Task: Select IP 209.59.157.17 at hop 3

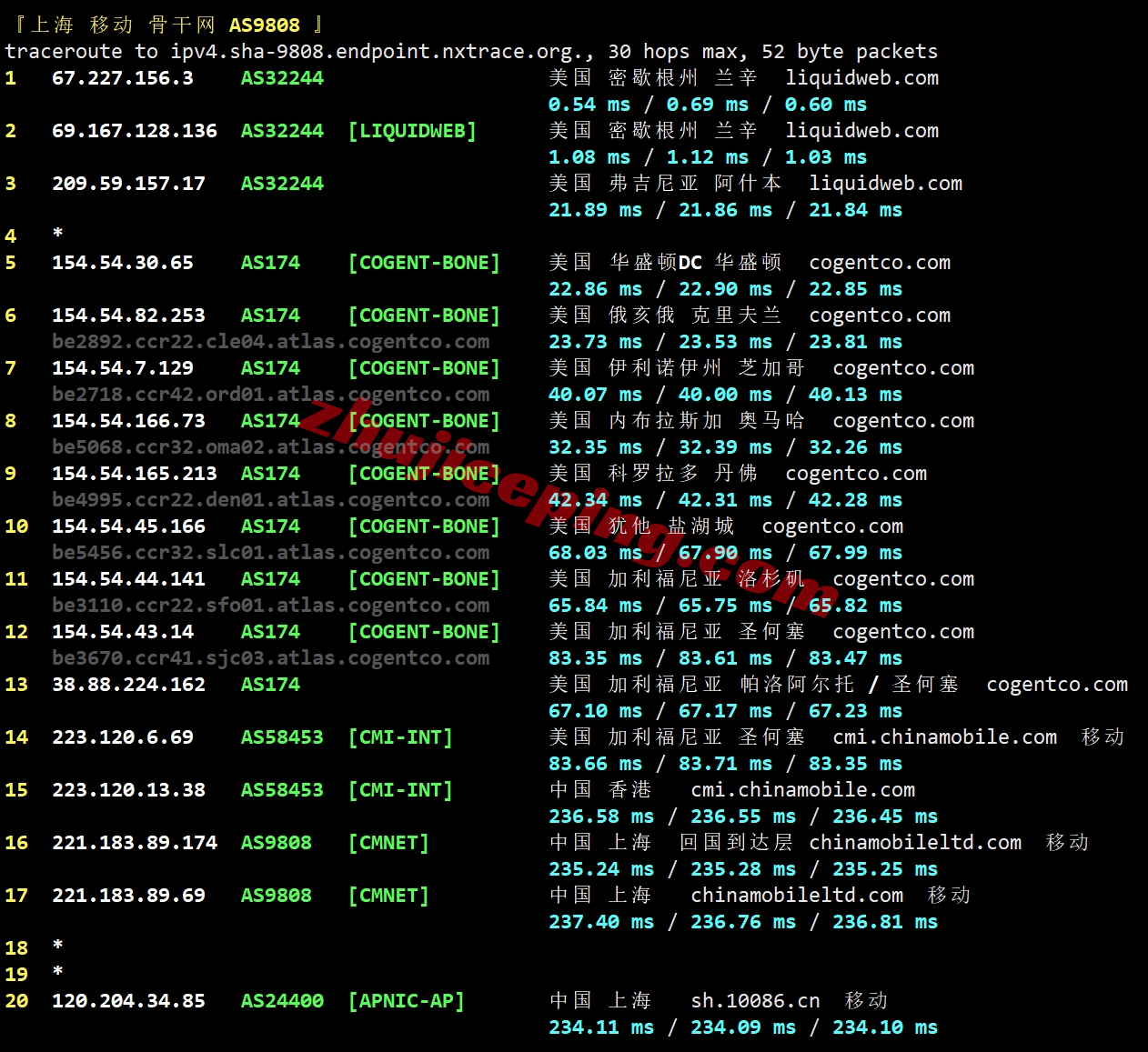Action: 128,184
